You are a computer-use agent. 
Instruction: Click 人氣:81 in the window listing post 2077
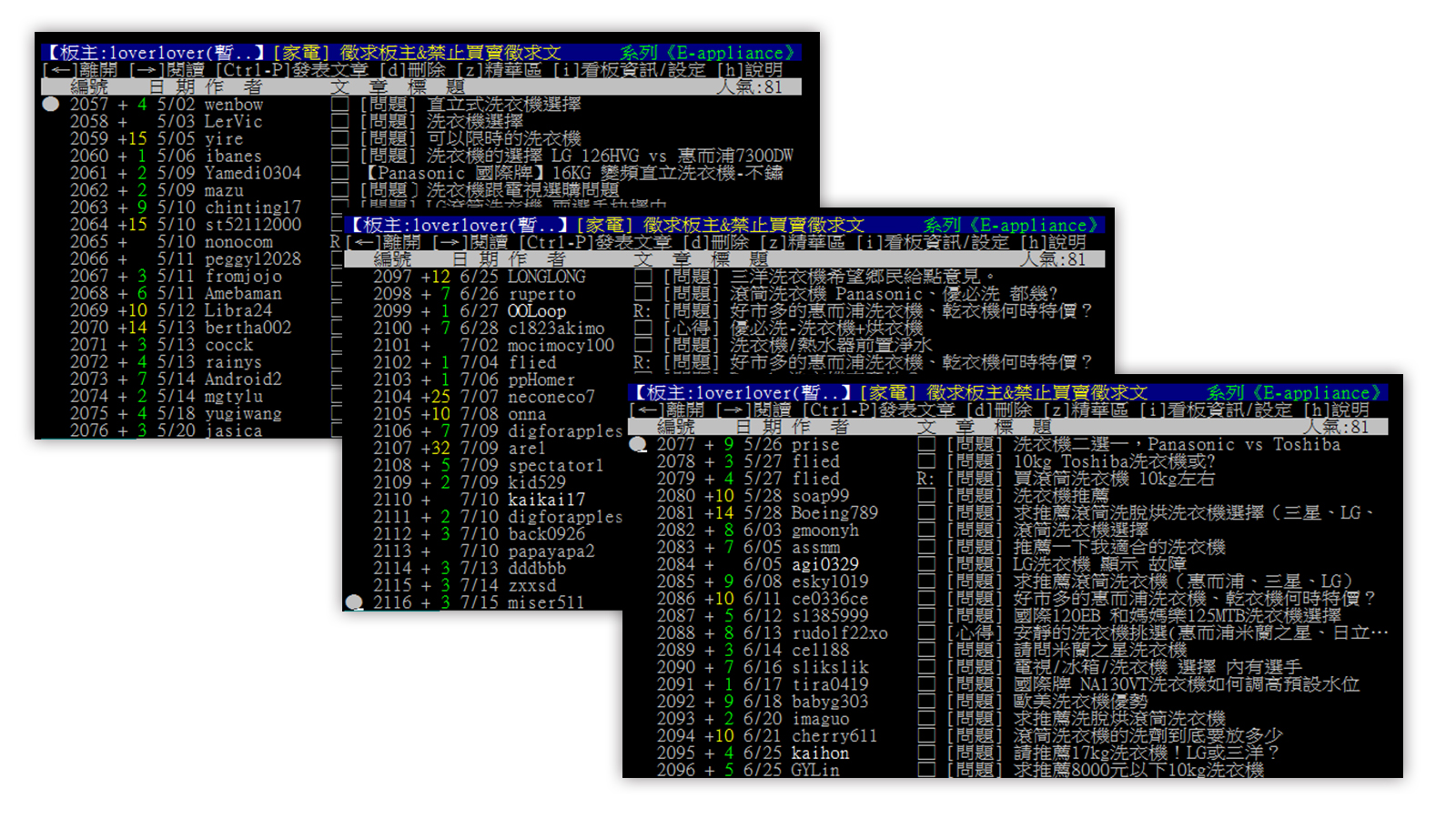(x=1335, y=427)
